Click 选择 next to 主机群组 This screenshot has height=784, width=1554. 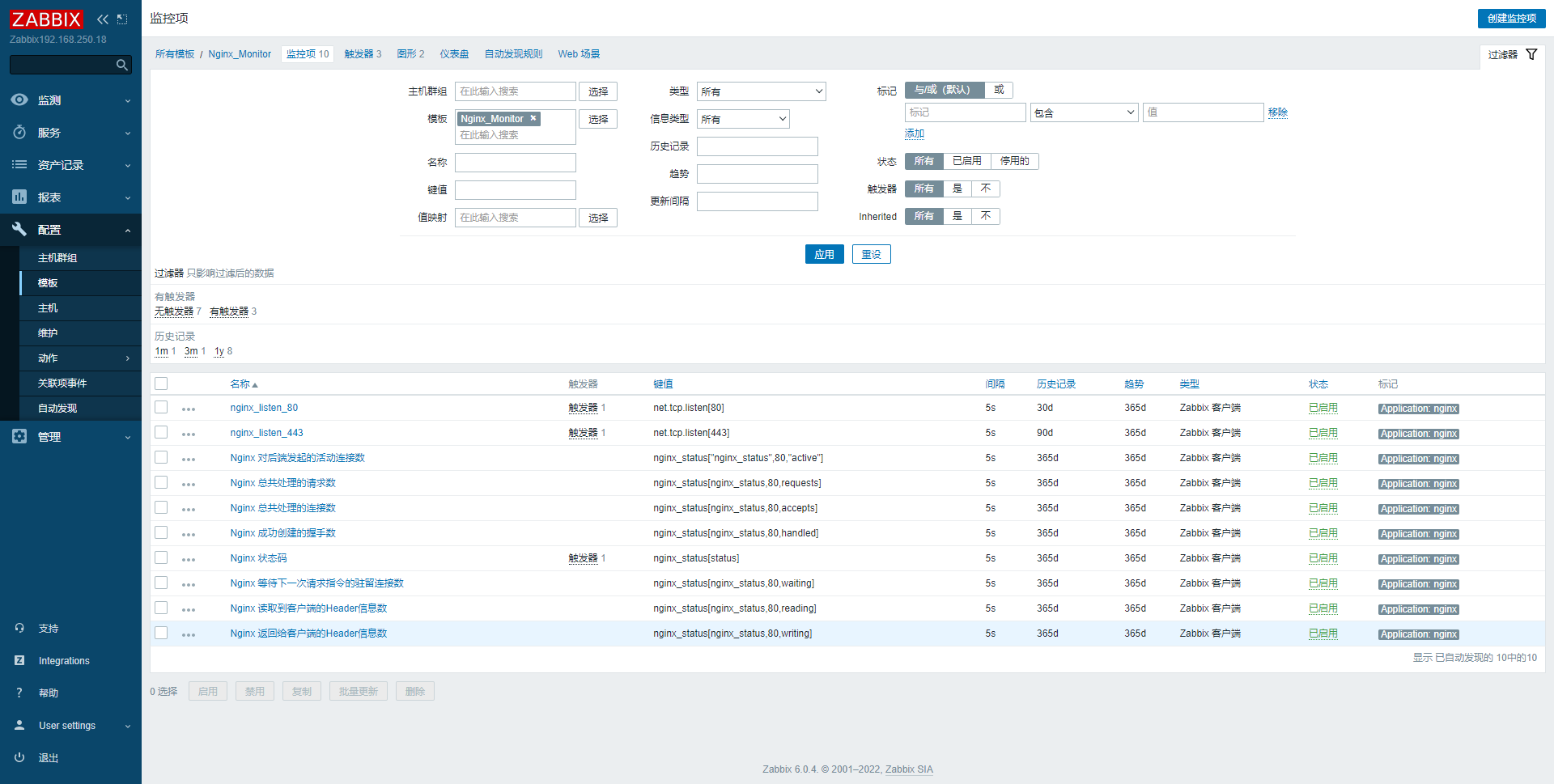point(598,91)
